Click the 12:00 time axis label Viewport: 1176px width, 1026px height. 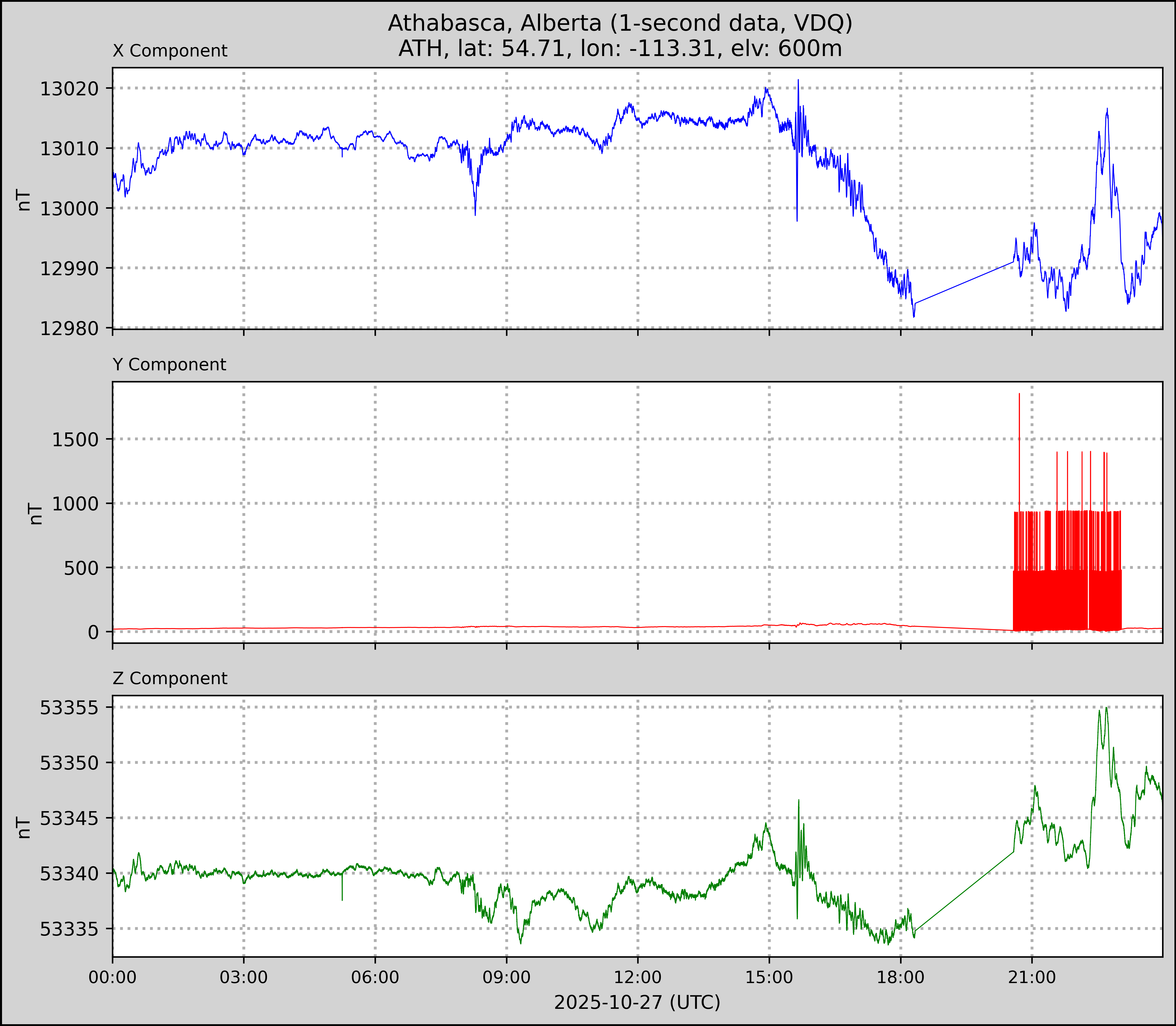pyautogui.click(x=638, y=977)
